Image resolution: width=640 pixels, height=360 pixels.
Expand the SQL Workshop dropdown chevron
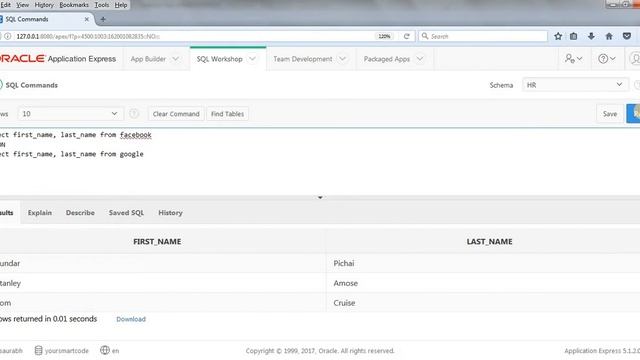pos(253,59)
